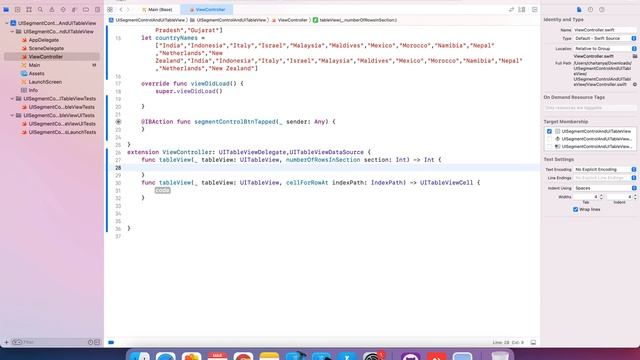Open the trash in the Dock
This screenshot has width=640, height=360.
tap(500, 356)
